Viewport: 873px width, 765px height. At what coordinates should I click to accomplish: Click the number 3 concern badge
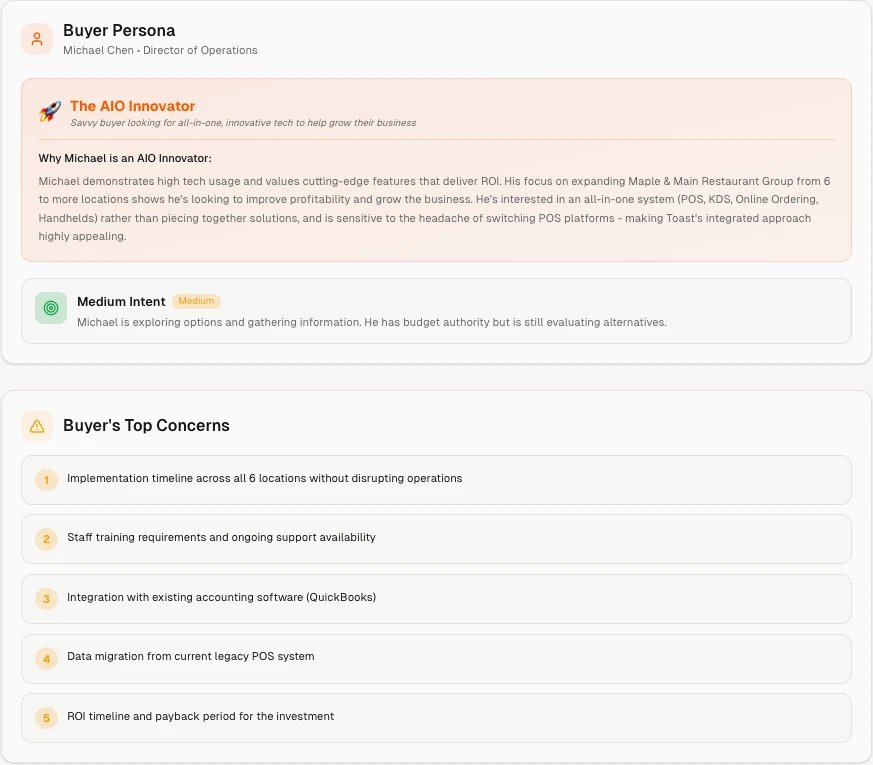click(x=46, y=599)
